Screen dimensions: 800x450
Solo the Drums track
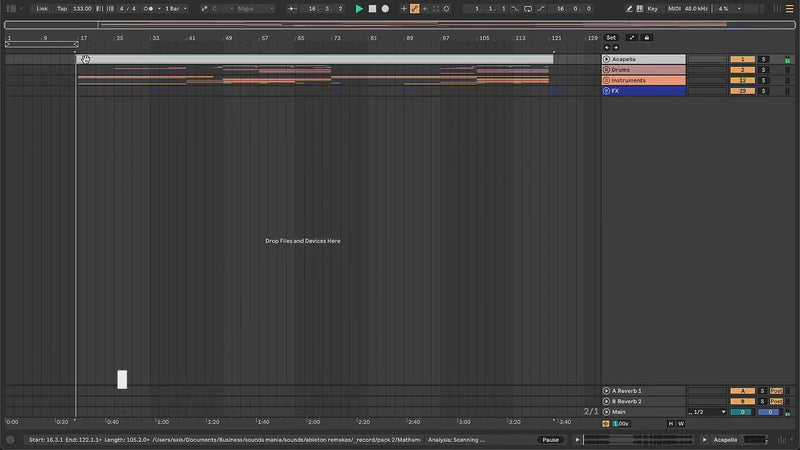[x=762, y=70]
